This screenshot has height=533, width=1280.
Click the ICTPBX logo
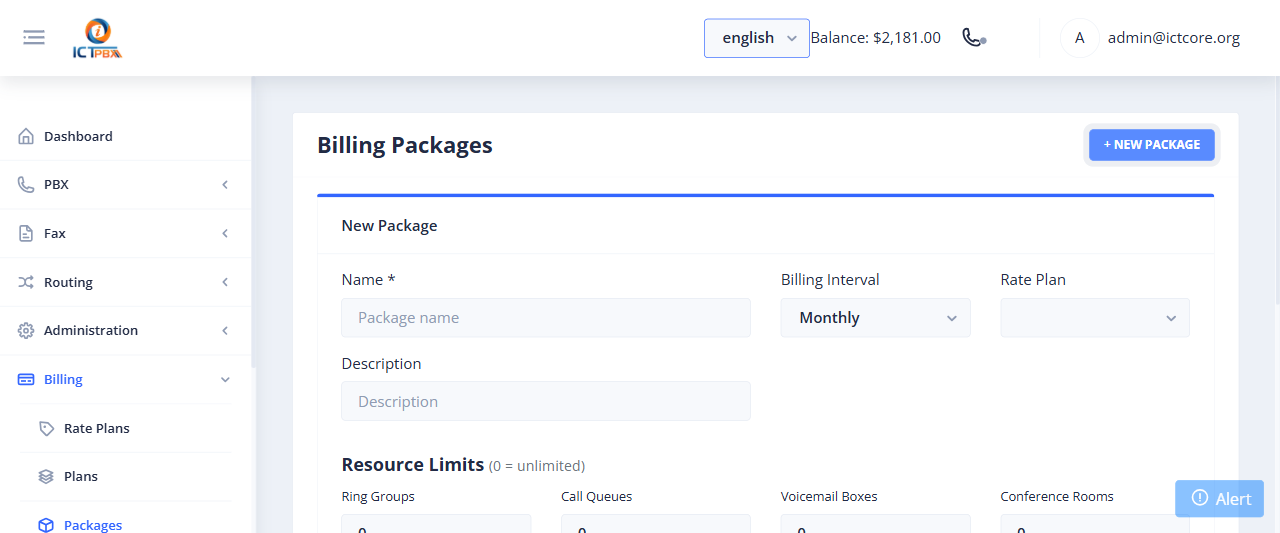(97, 39)
